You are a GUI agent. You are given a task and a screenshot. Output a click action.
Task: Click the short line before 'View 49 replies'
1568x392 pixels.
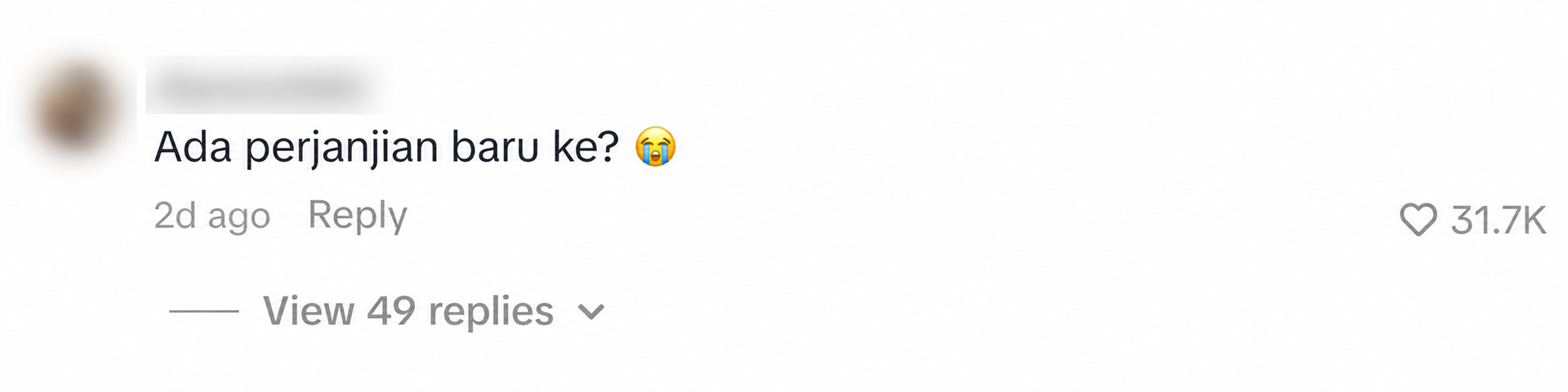pyautogui.click(x=204, y=311)
